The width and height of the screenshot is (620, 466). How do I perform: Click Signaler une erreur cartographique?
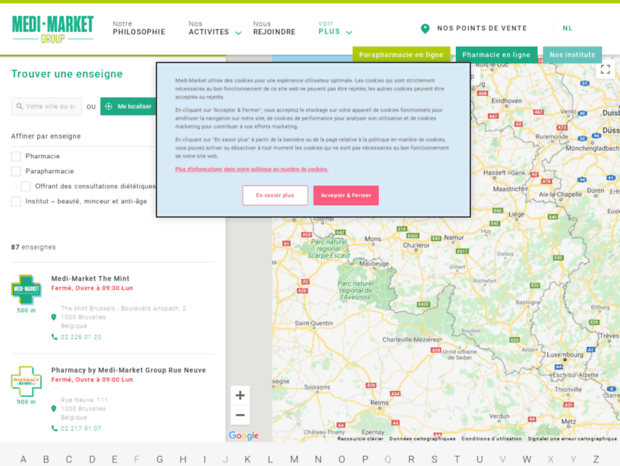coord(572,439)
